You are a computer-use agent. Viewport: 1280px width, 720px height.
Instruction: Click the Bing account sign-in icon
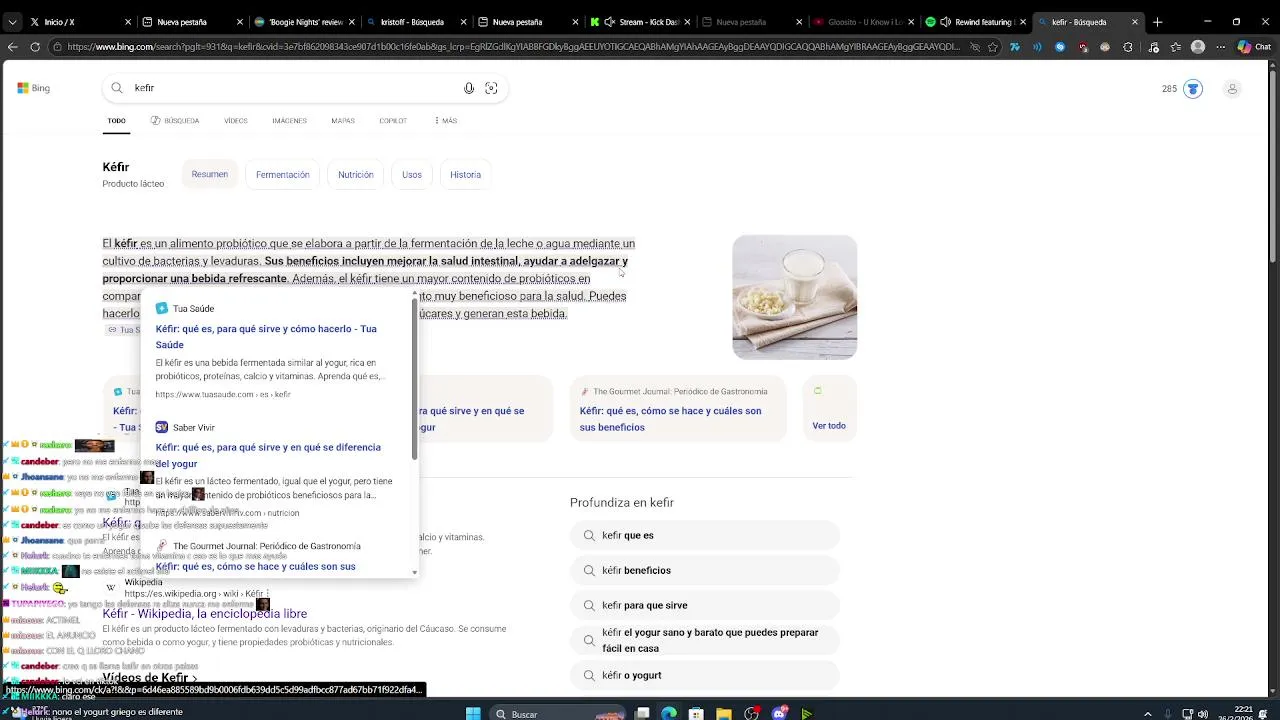(1232, 89)
